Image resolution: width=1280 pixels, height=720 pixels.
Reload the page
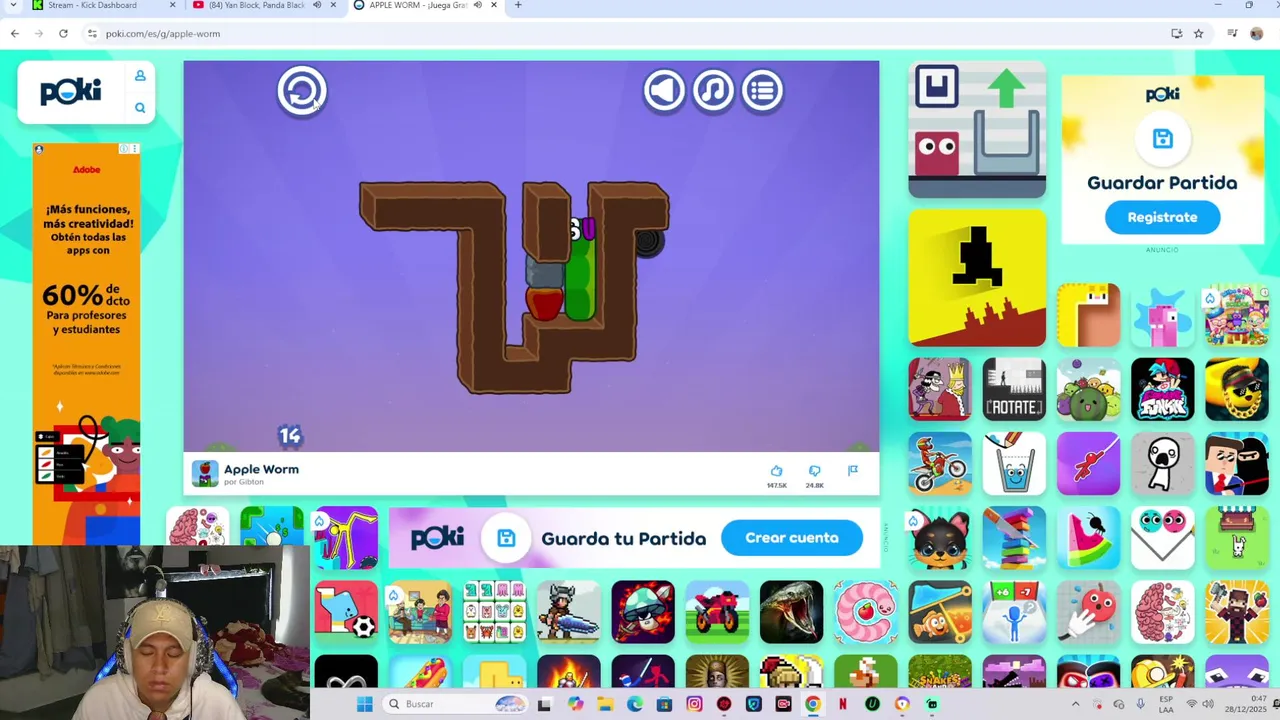(63, 33)
